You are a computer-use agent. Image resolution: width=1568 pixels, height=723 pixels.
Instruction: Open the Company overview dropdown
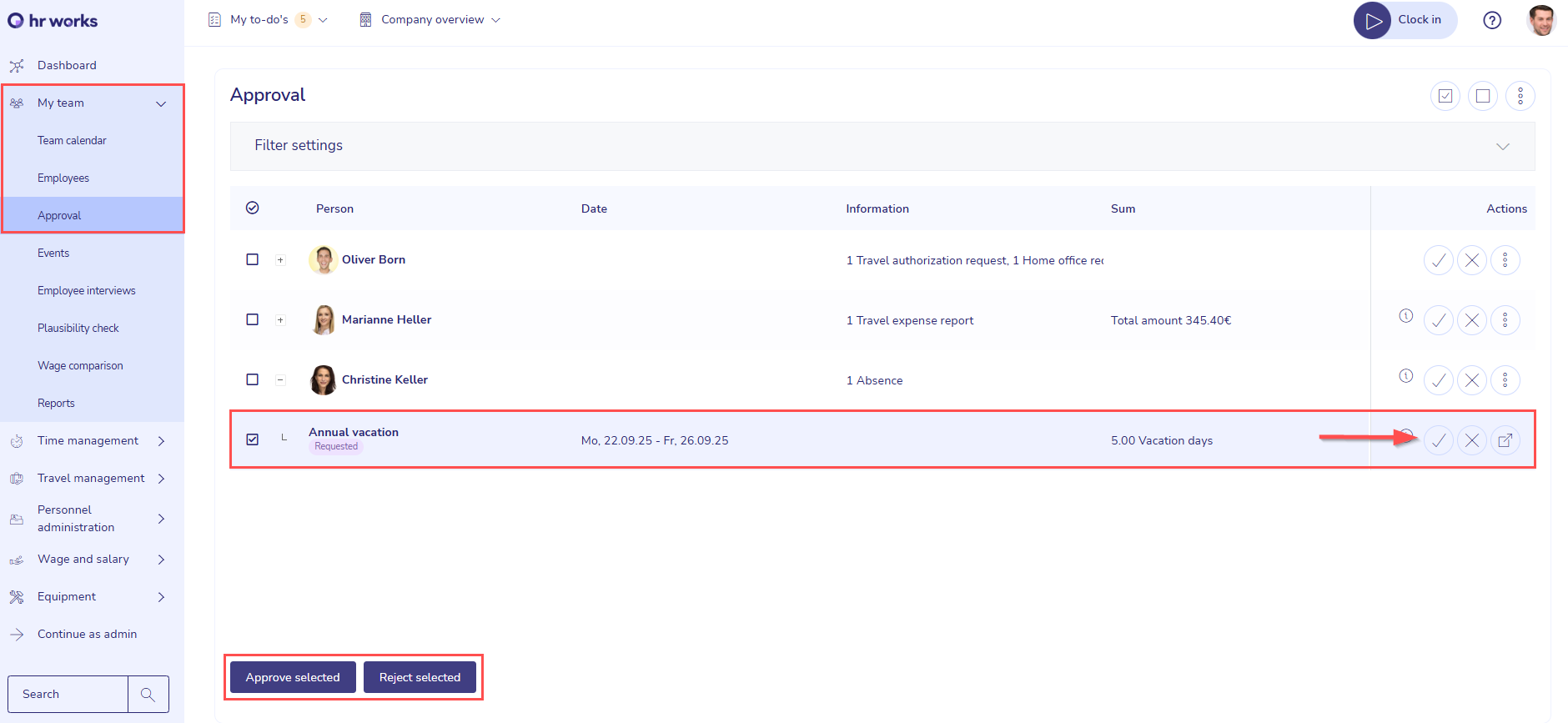tap(430, 20)
